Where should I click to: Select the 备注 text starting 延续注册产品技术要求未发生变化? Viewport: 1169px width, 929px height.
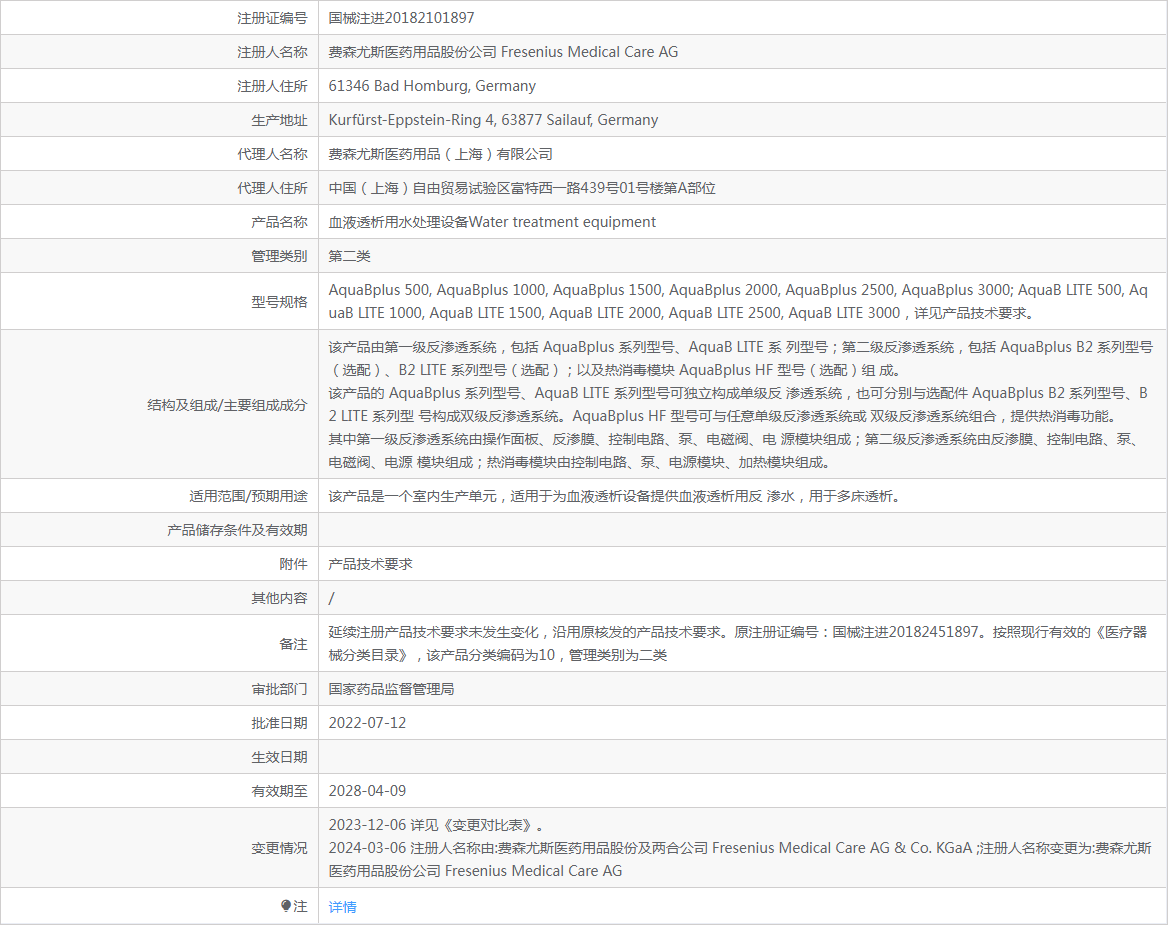point(738,643)
